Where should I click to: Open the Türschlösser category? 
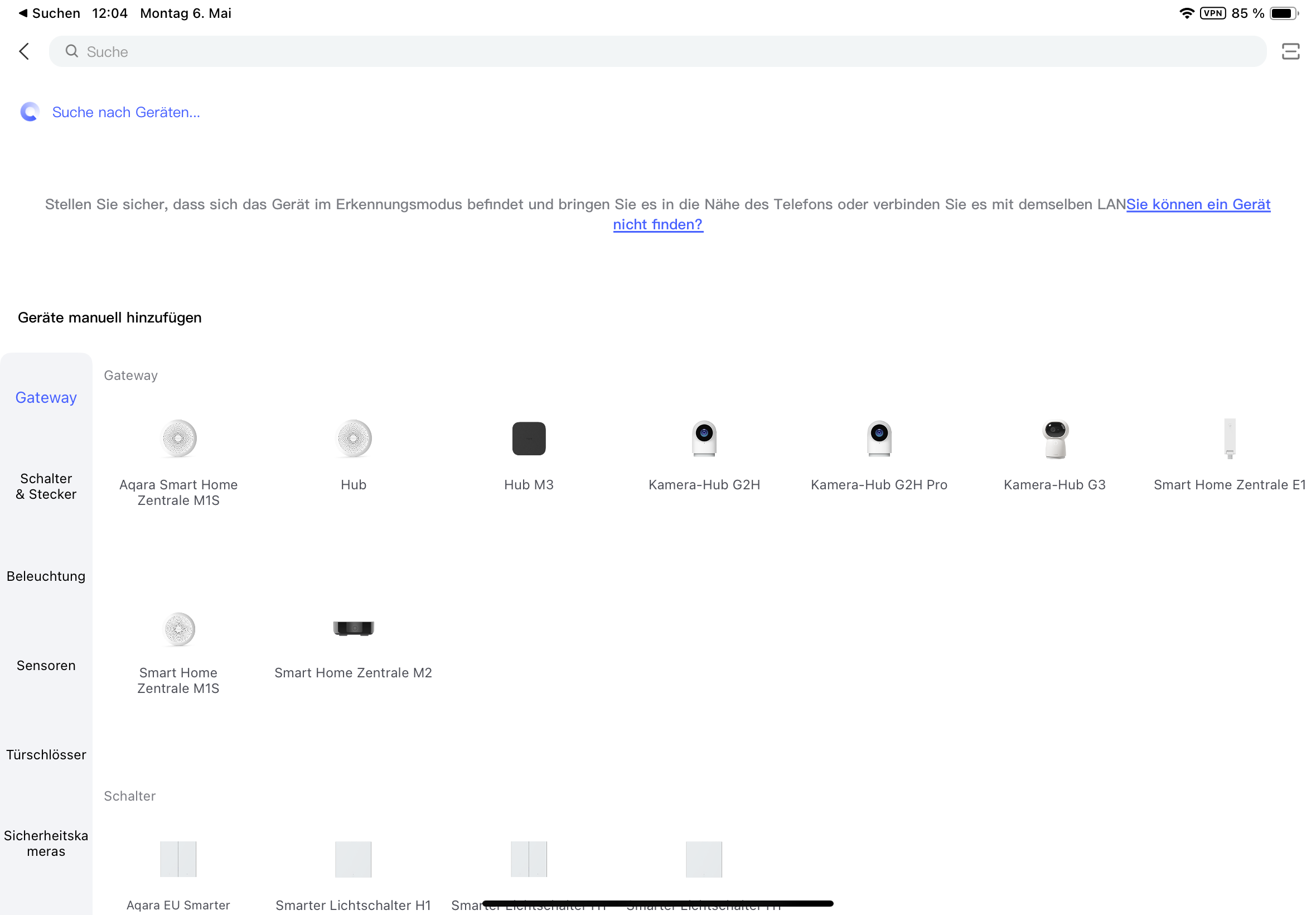click(x=46, y=754)
